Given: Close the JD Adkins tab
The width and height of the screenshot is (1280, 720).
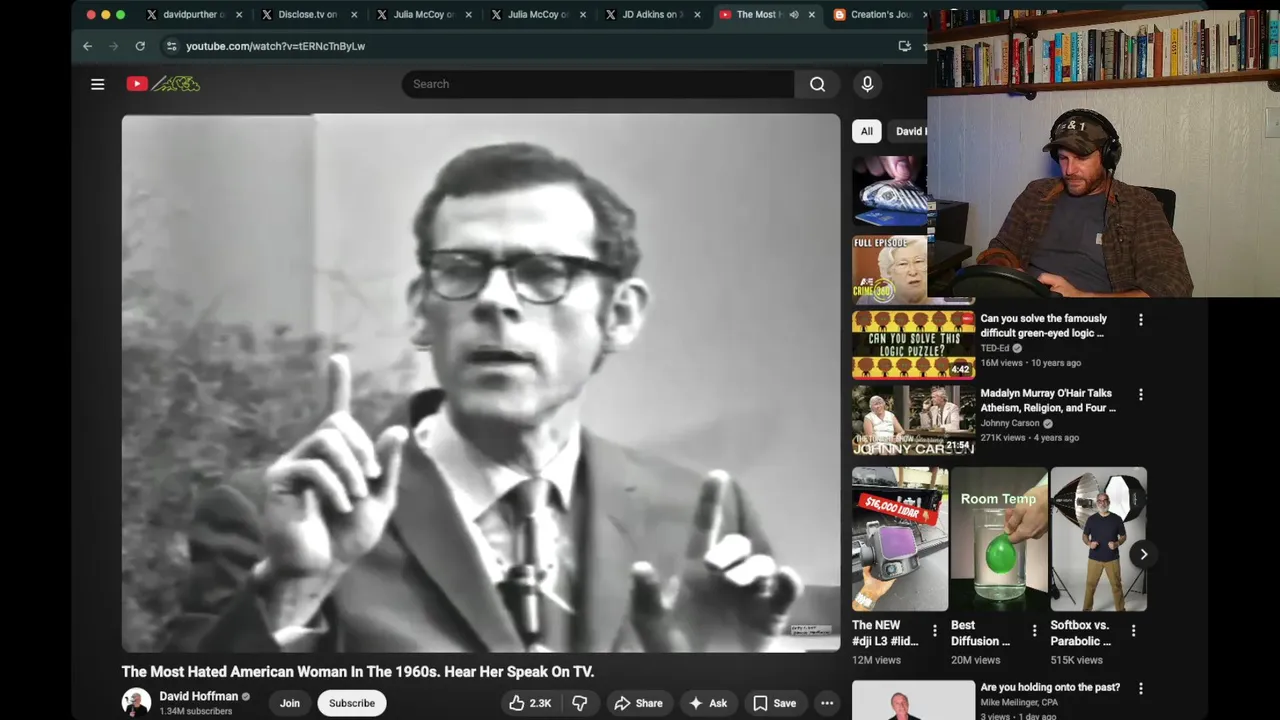Looking at the screenshot, I should (697, 15).
